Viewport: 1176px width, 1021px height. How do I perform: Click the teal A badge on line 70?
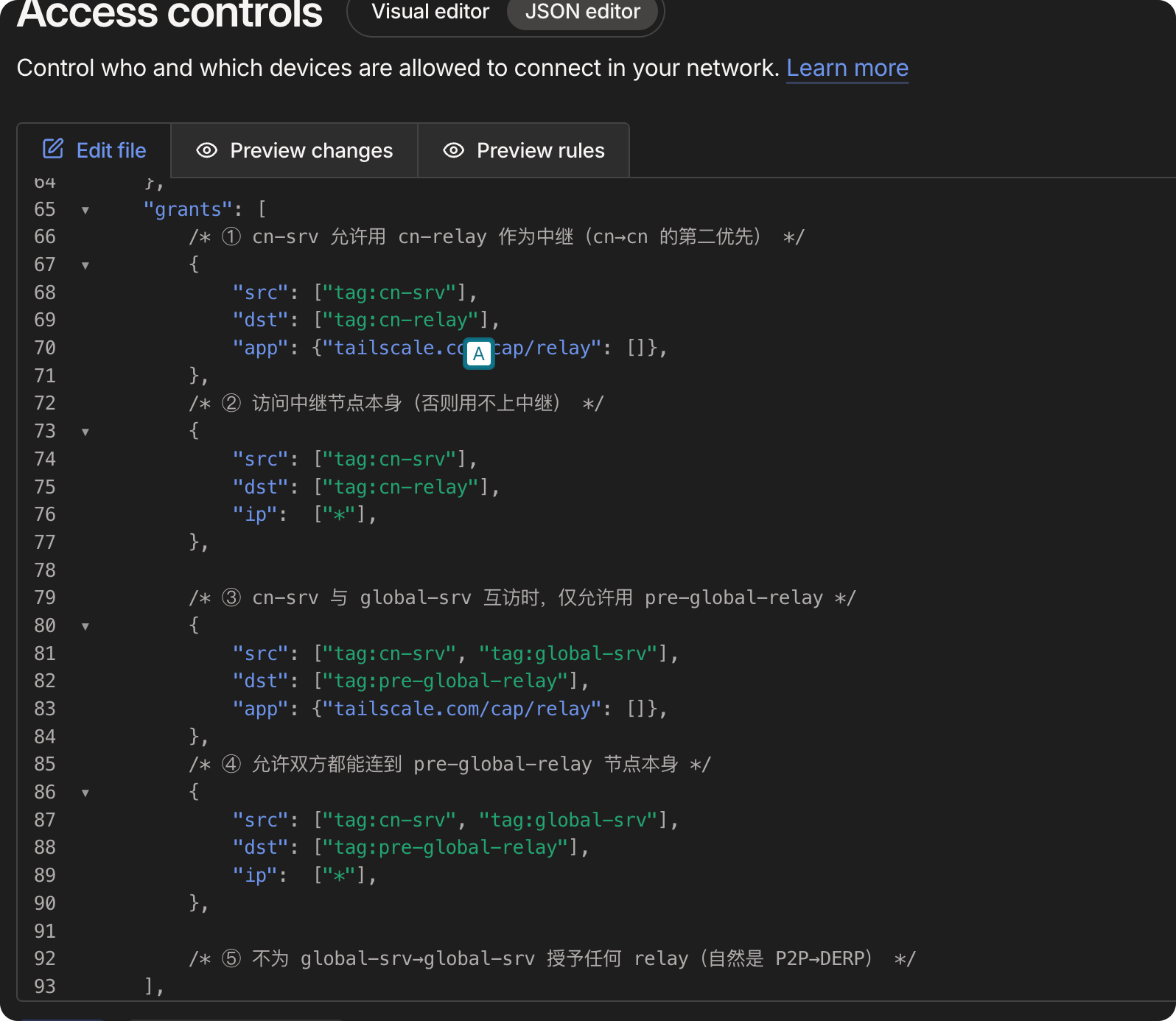pos(479,354)
